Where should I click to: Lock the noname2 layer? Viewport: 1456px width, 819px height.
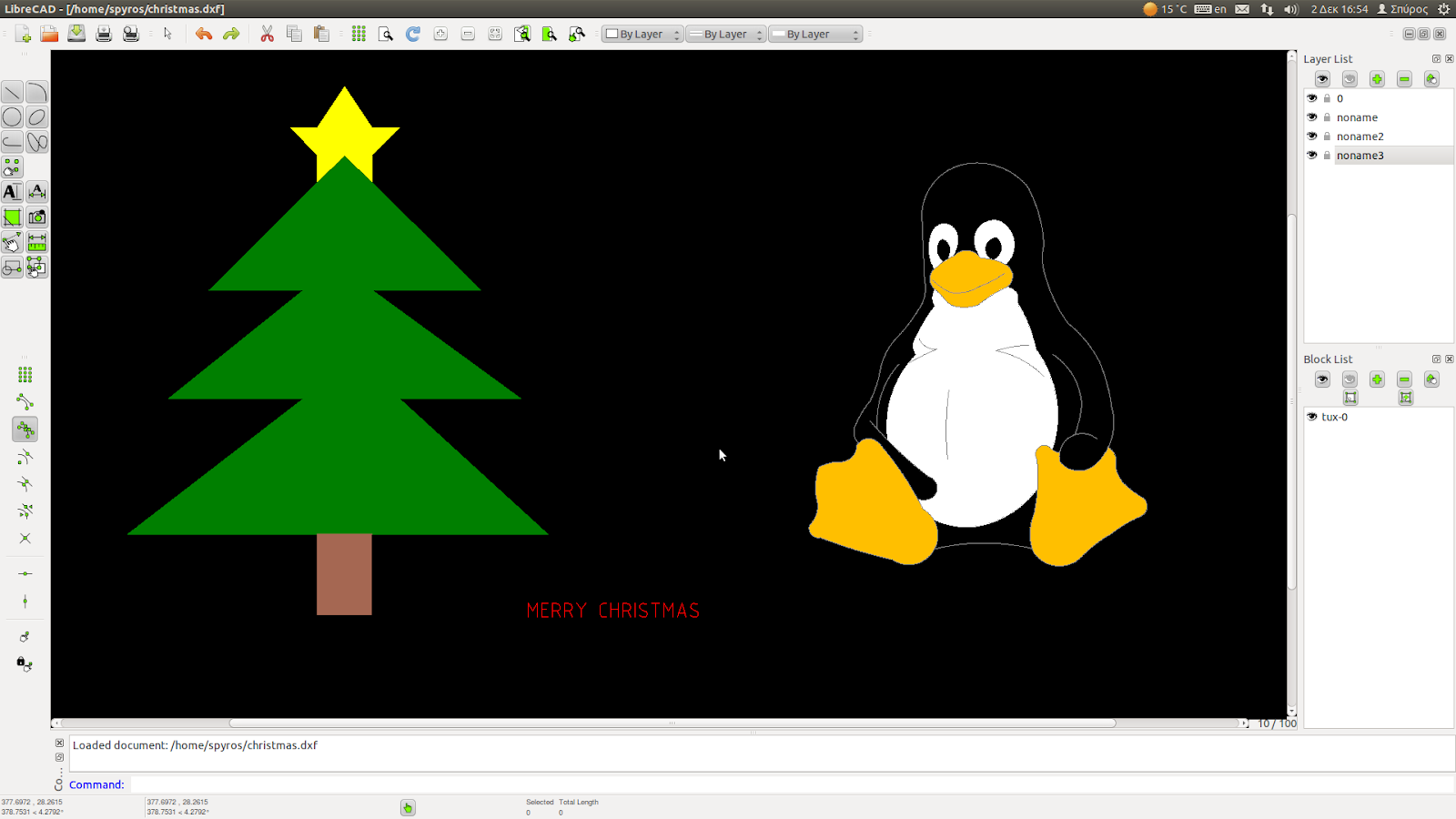pos(1327,136)
